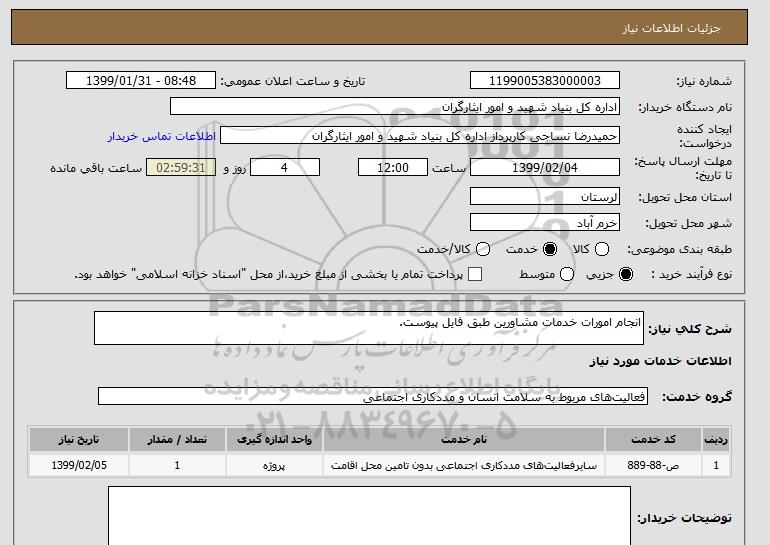The image size is (770, 545).
Task: Click the announcement date field 1399/01/31 - 08:48
Action: [141, 81]
